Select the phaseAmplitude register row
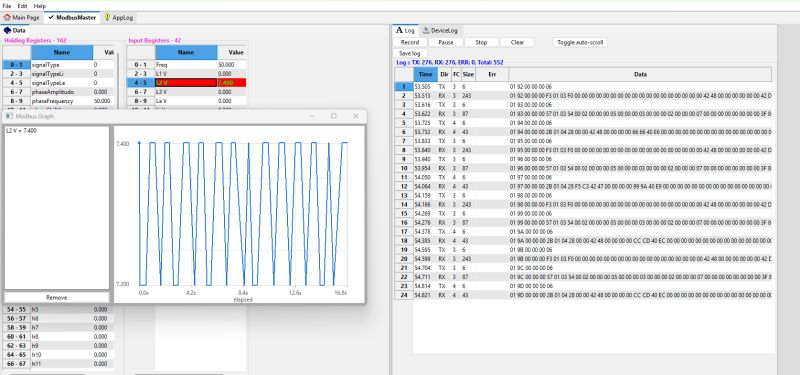 click(x=58, y=92)
